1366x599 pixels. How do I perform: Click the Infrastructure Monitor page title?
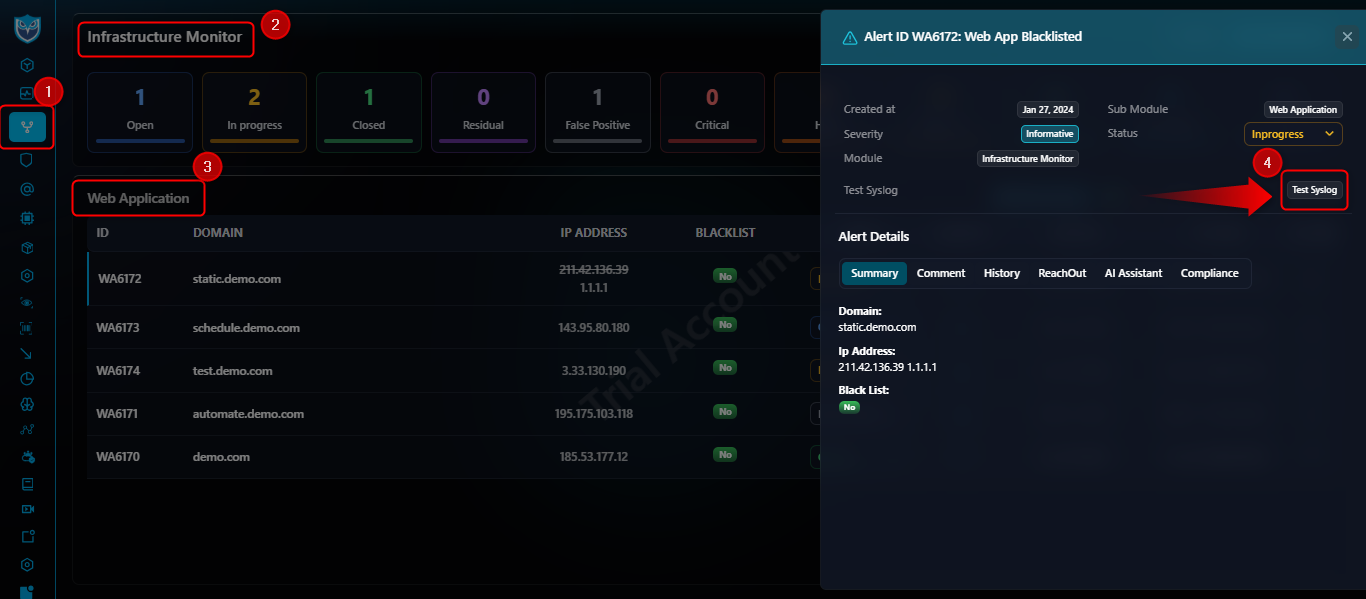click(x=165, y=37)
